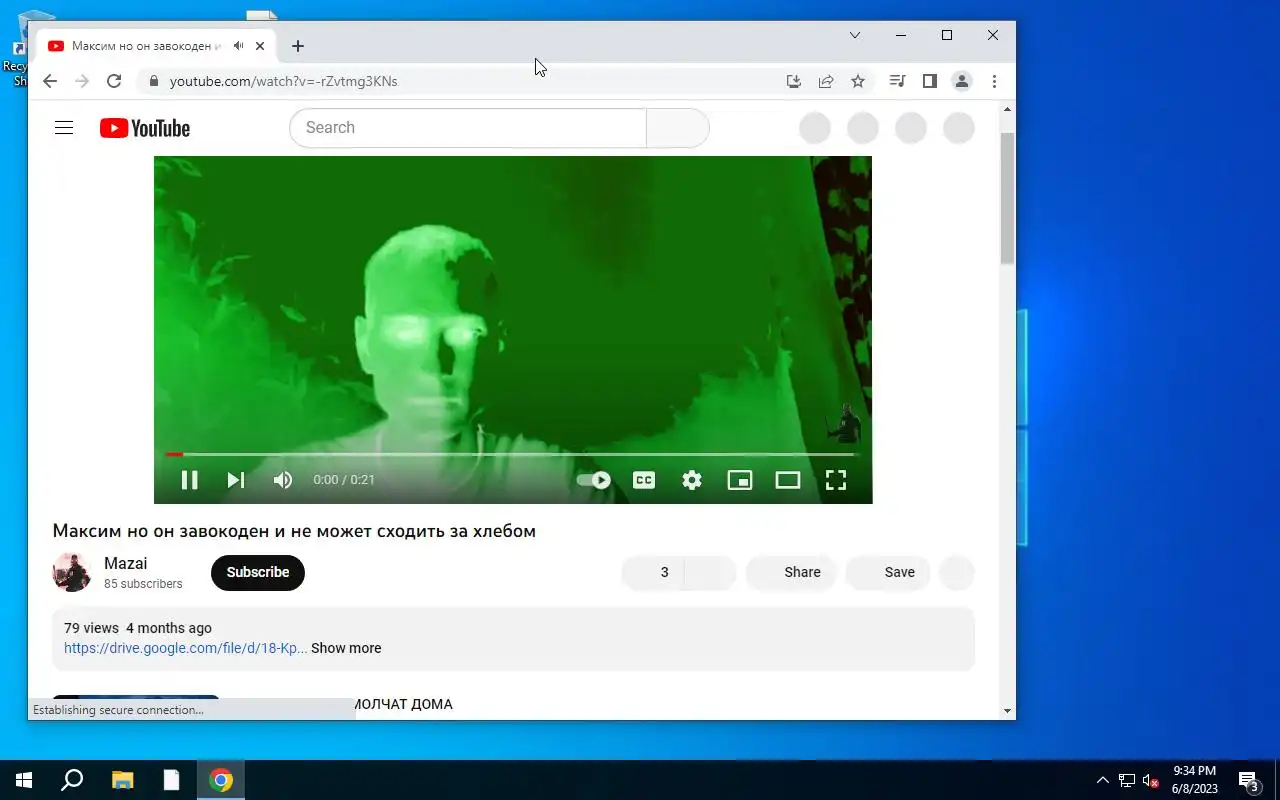Like the video showing 3 likes
This screenshot has height=800, width=1280.
pos(653,572)
